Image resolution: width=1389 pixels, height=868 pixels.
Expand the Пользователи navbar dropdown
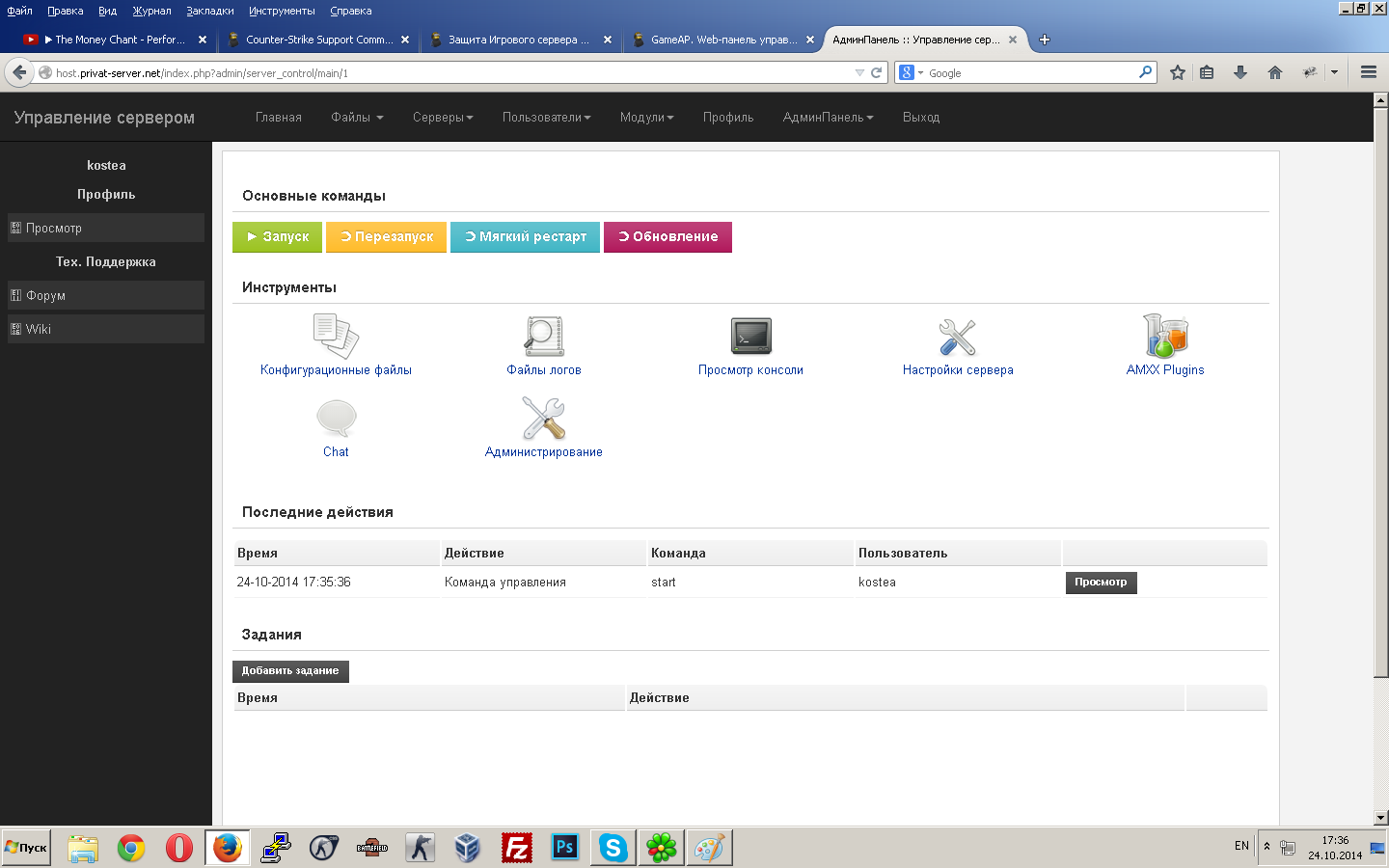click(x=546, y=118)
